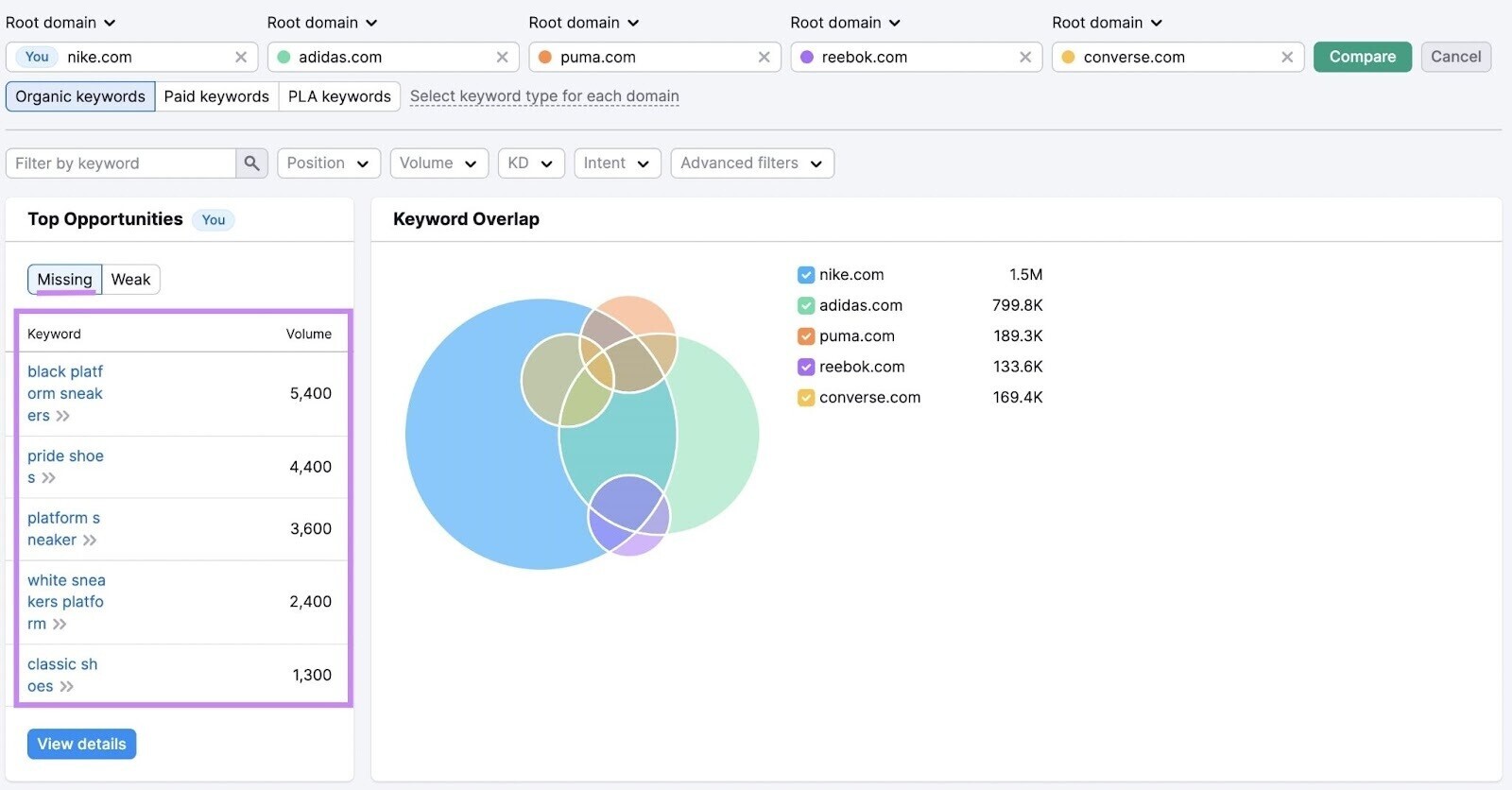The height and width of the screenshot is (790, 1512).
Task: Open white sneakers platform keyword link
Action: [66, 602]
